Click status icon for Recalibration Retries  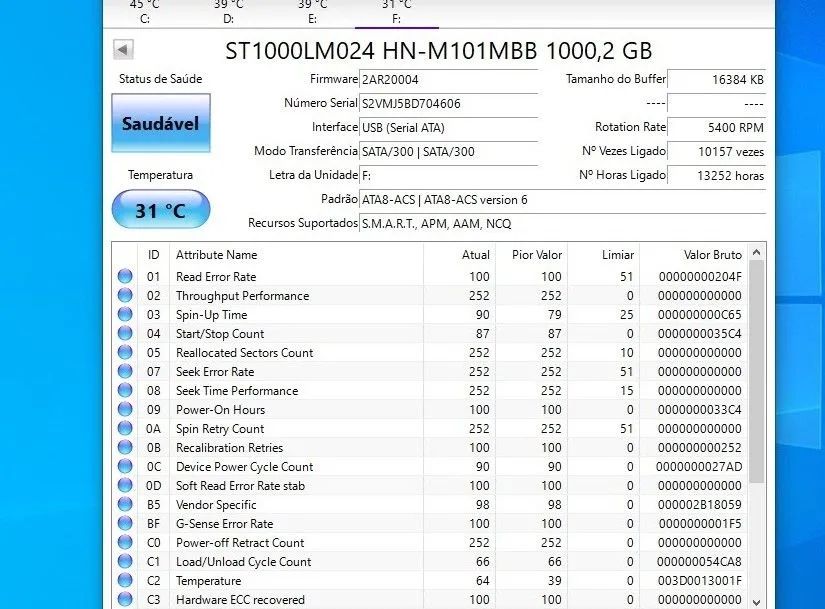pos(125,447)
